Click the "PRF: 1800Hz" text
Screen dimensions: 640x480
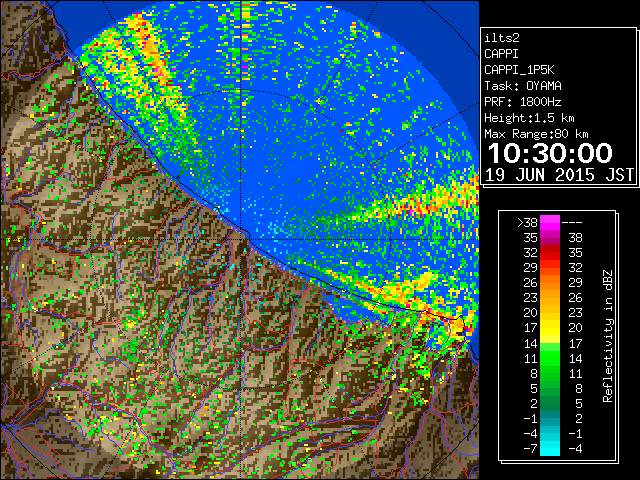523,102
